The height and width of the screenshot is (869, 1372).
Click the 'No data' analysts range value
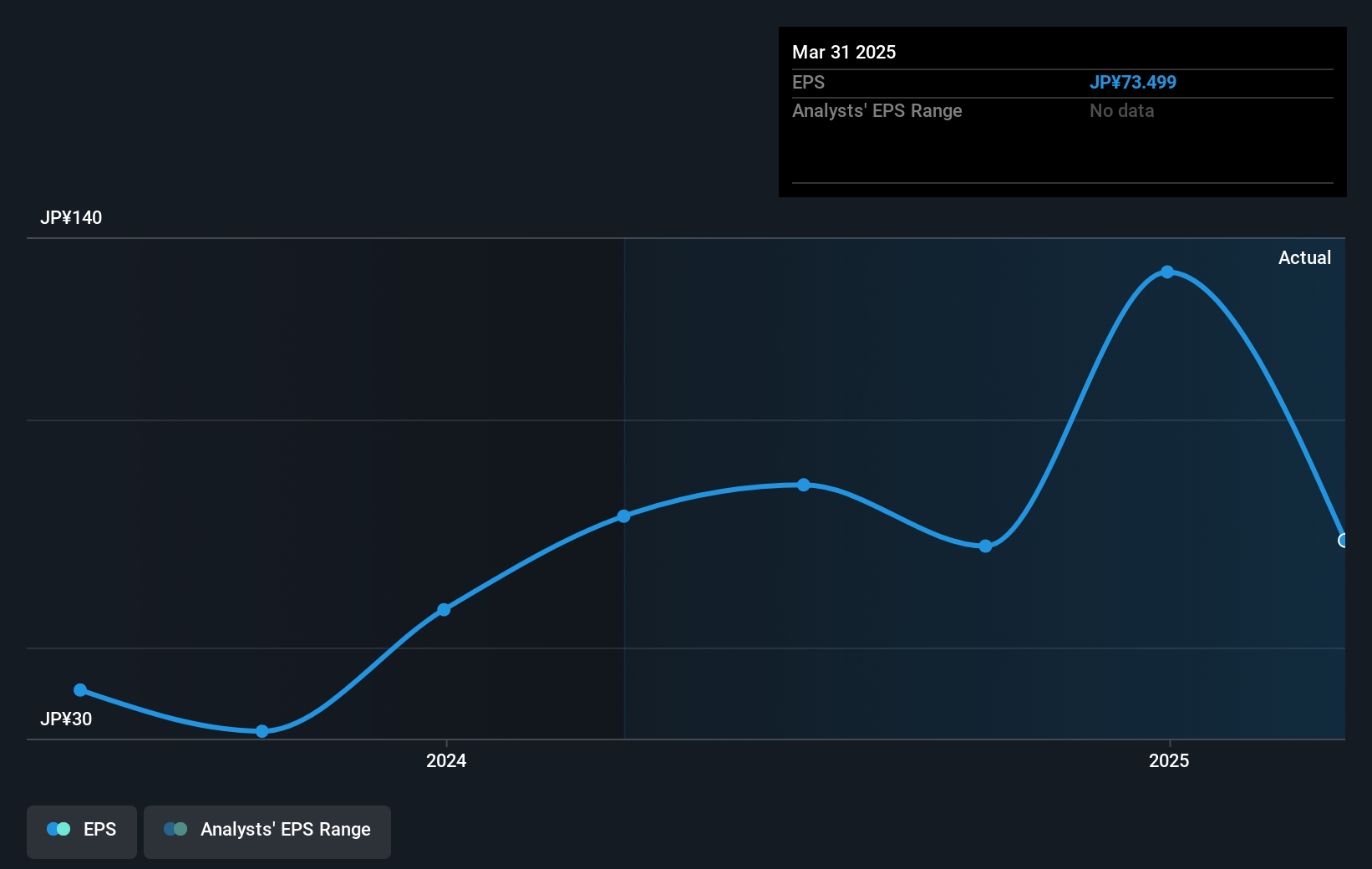[1122, 110]
